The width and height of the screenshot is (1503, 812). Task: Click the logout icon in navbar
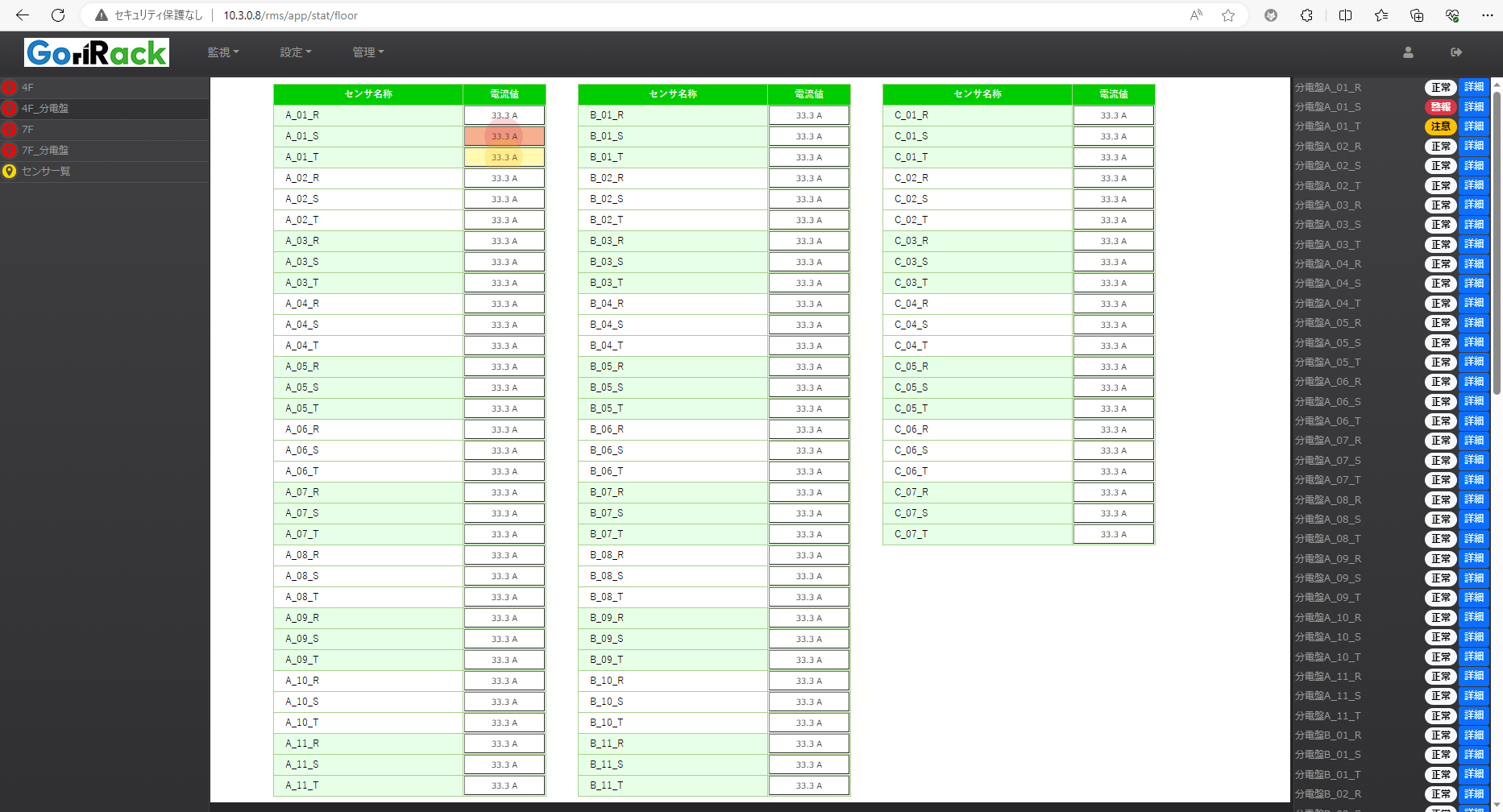pyautogui.click(x=1456, y=52)
